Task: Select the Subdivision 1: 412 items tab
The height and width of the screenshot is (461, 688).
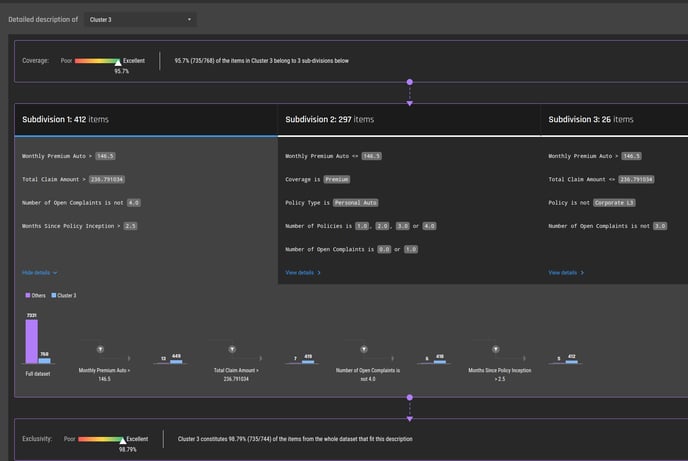Action: pyautogui.click(x=146, y=119)
